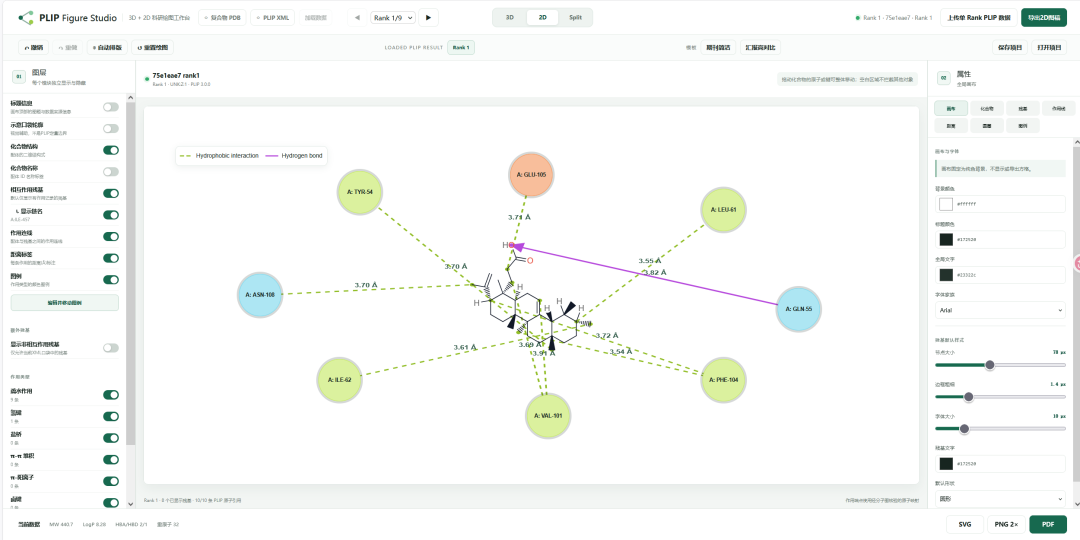Go to previous rank with left arrow
Viewport: 1080px width, 540px height.
[x=357, y=18]
